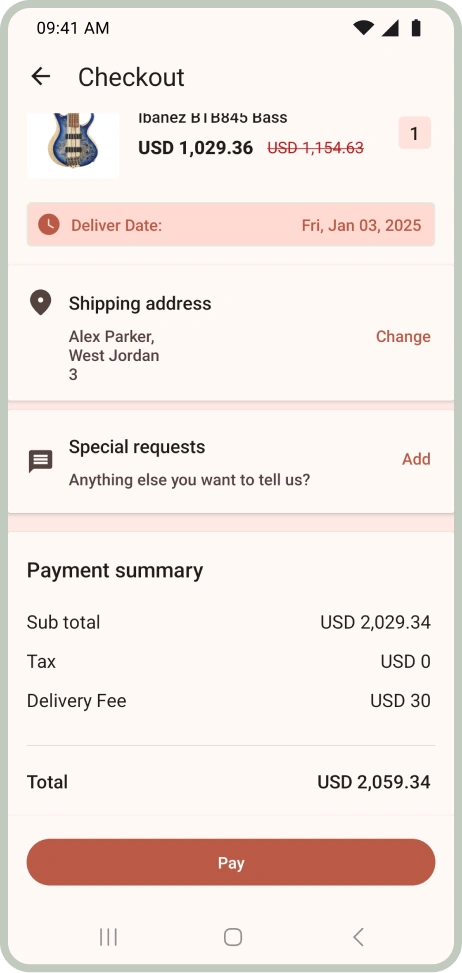Select the Ibanez BTB845 Bass title
Viewport: 462px width, 973px height.
click(213, 117)
